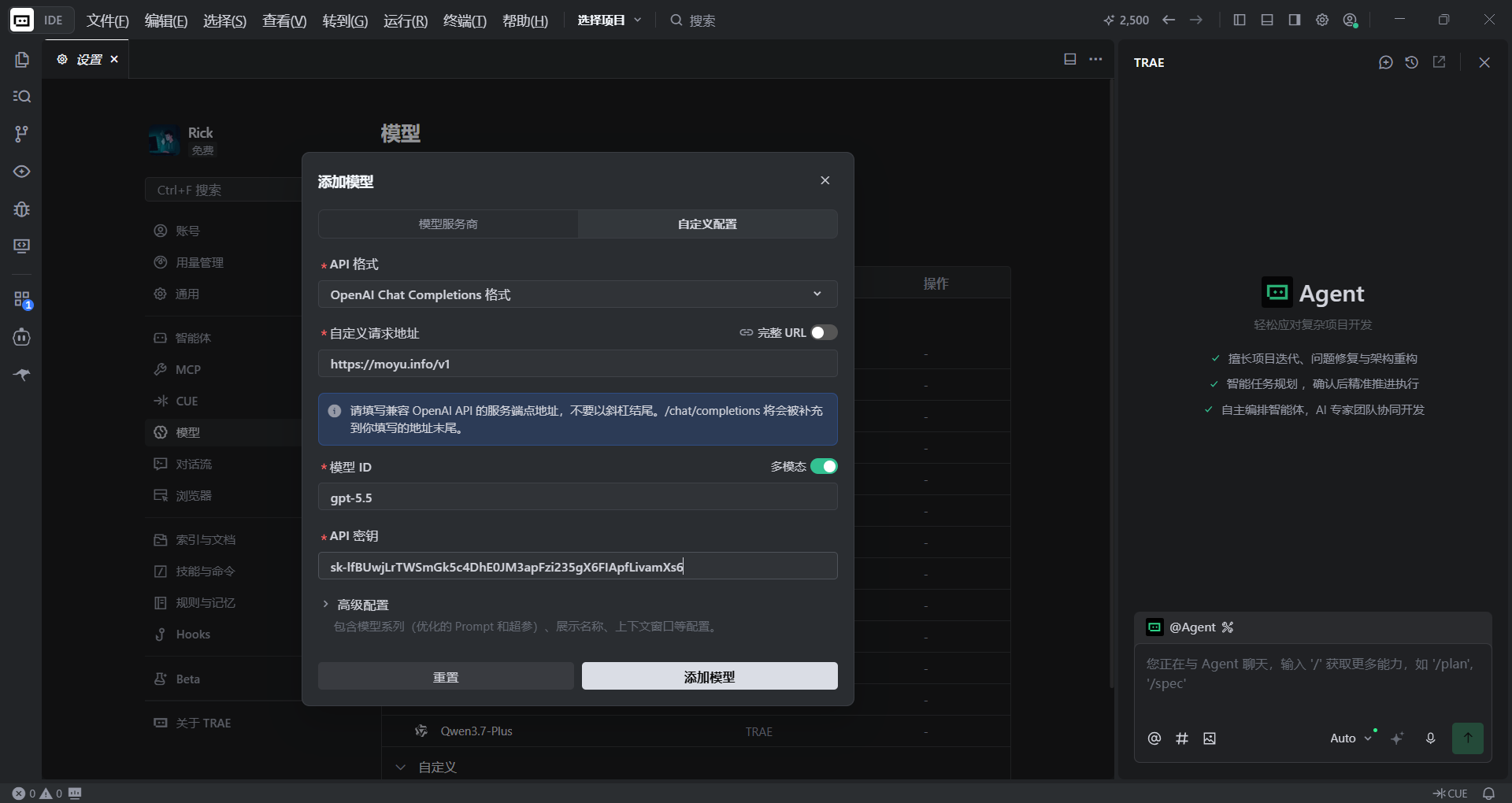Attach an image in chat input
Image resolution: width=1512 pixels, height=803 pixels.
[x=1210, y=738]
